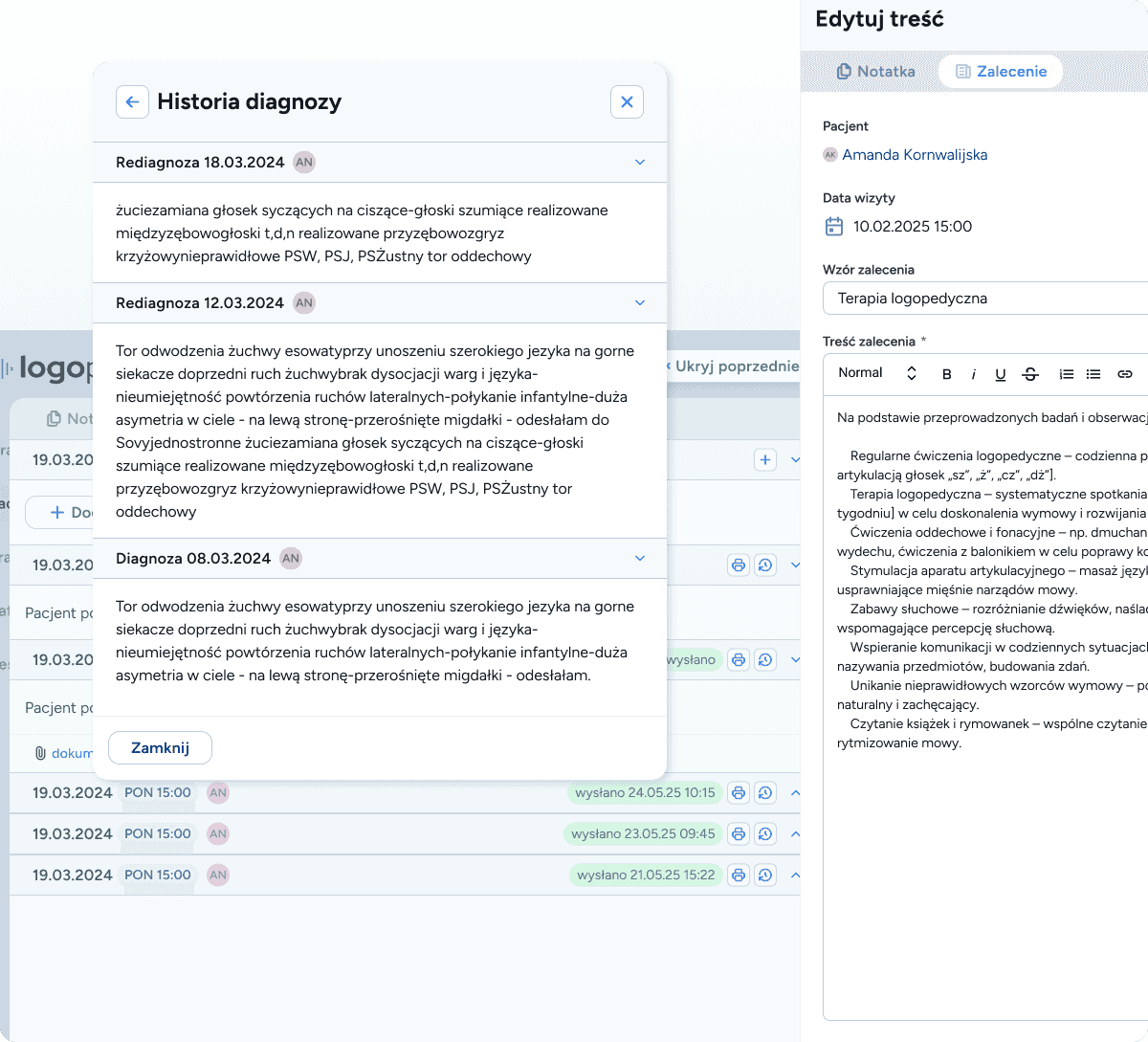The image size is (1148, 1042).
Task: Open the Normal text style dropdown
Action: (x=876, y=373)
